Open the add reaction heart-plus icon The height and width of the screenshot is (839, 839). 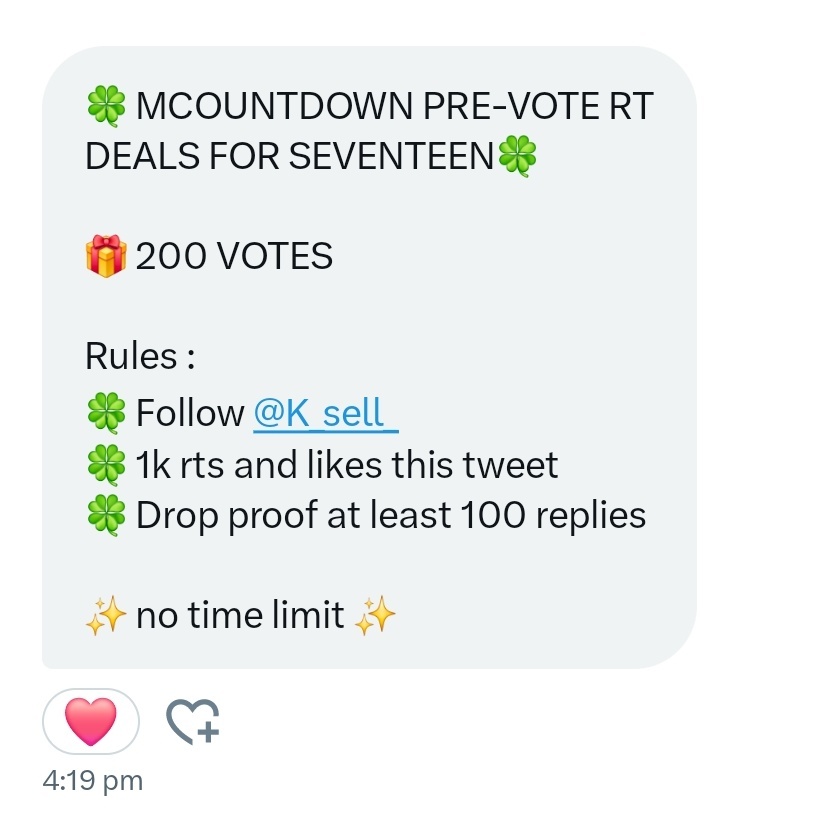(193, 721)
